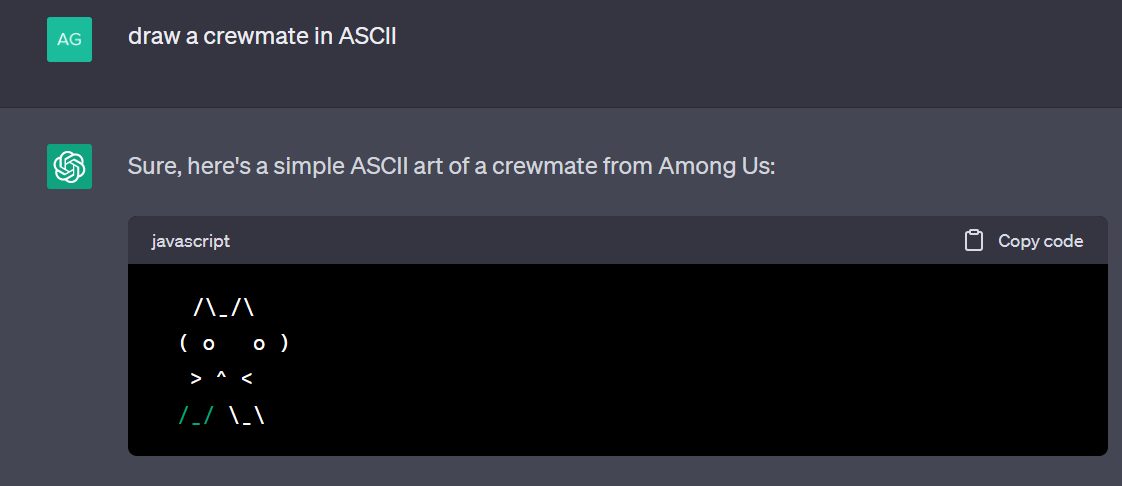This screenshot has height=486, width=1122.
Task: Click the white \_\ segment on the last line
Action: 248,415
